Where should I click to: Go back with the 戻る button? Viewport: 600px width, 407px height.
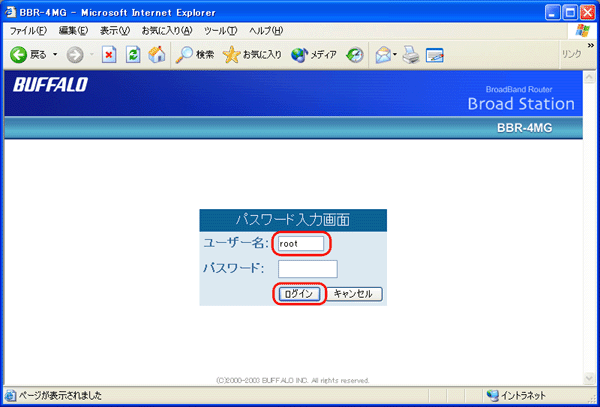tap(28, 55)
